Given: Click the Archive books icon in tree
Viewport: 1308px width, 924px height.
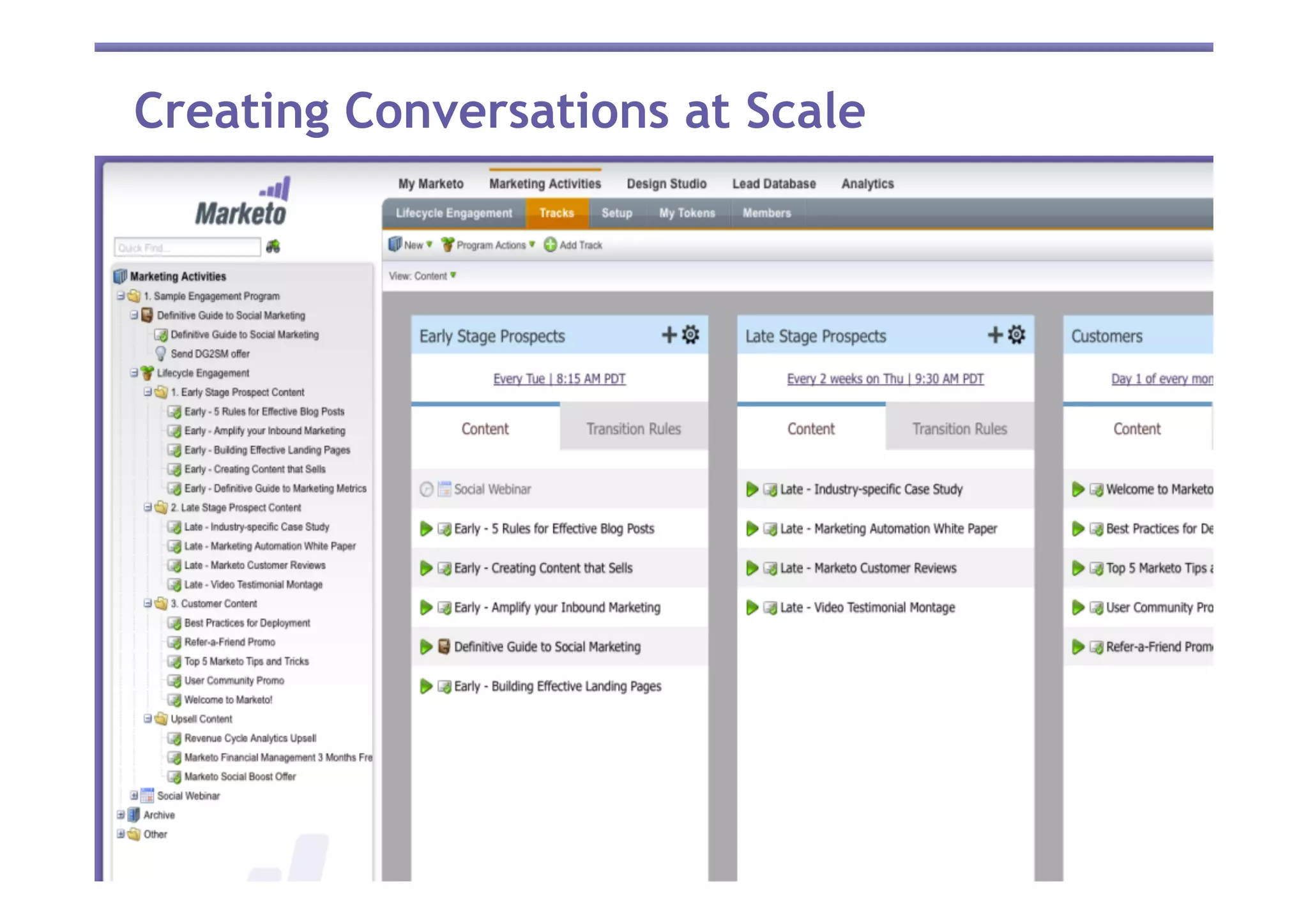Looking at the screenshot, I should (x=133, y=815).
